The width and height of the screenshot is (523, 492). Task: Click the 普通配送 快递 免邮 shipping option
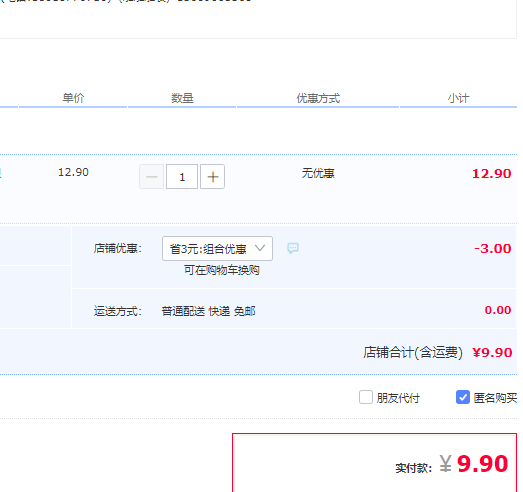(208, 311)
